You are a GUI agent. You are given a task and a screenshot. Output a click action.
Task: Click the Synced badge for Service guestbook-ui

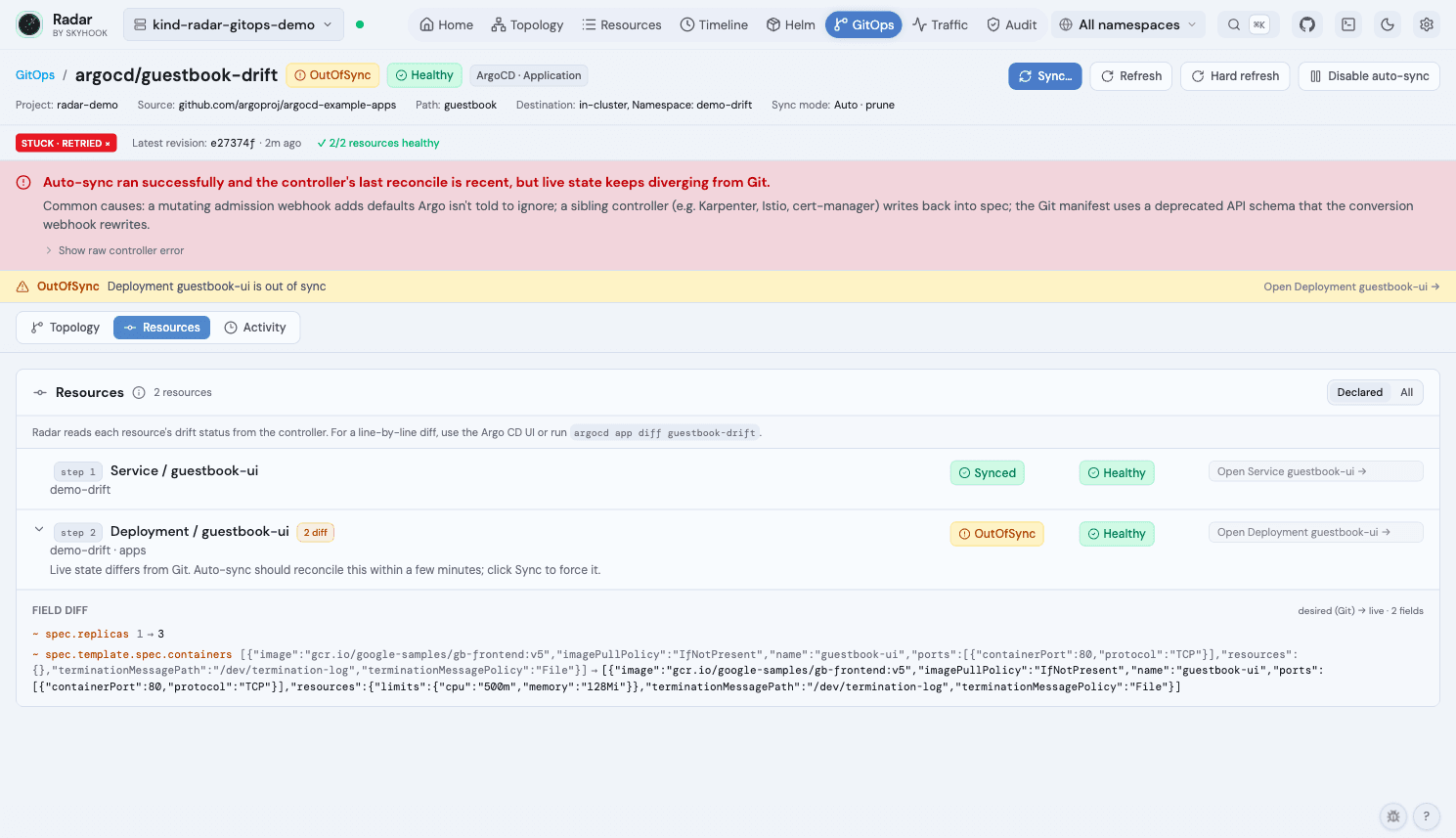[x=988, y=473]
